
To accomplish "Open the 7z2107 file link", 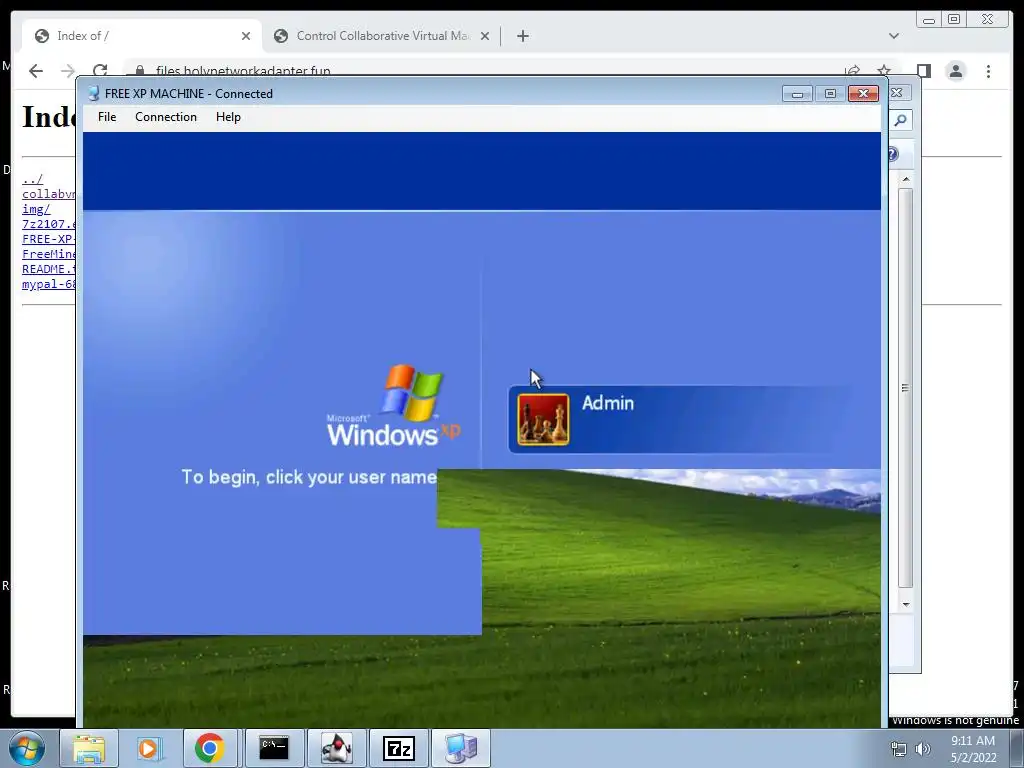I will coord(48,224).
